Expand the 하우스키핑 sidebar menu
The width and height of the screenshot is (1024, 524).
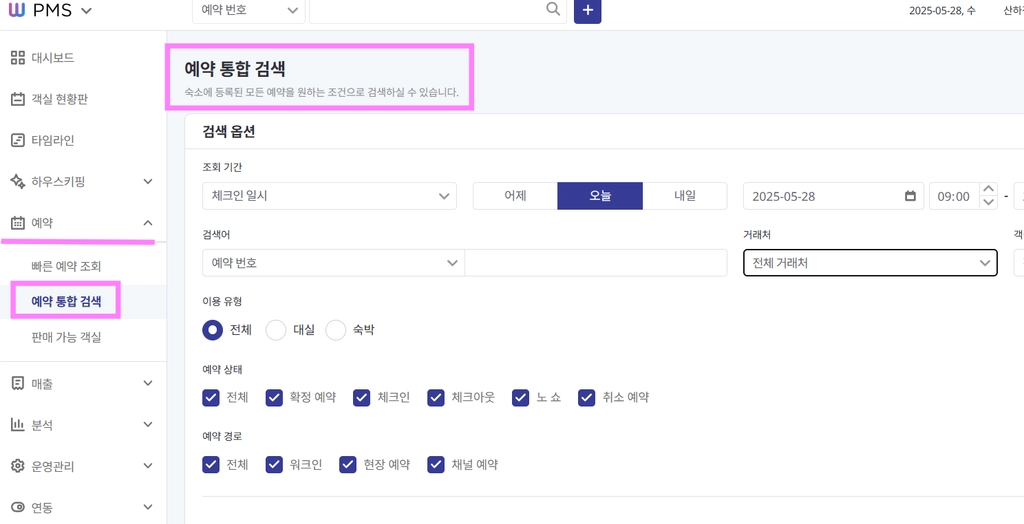pos(83,182)
